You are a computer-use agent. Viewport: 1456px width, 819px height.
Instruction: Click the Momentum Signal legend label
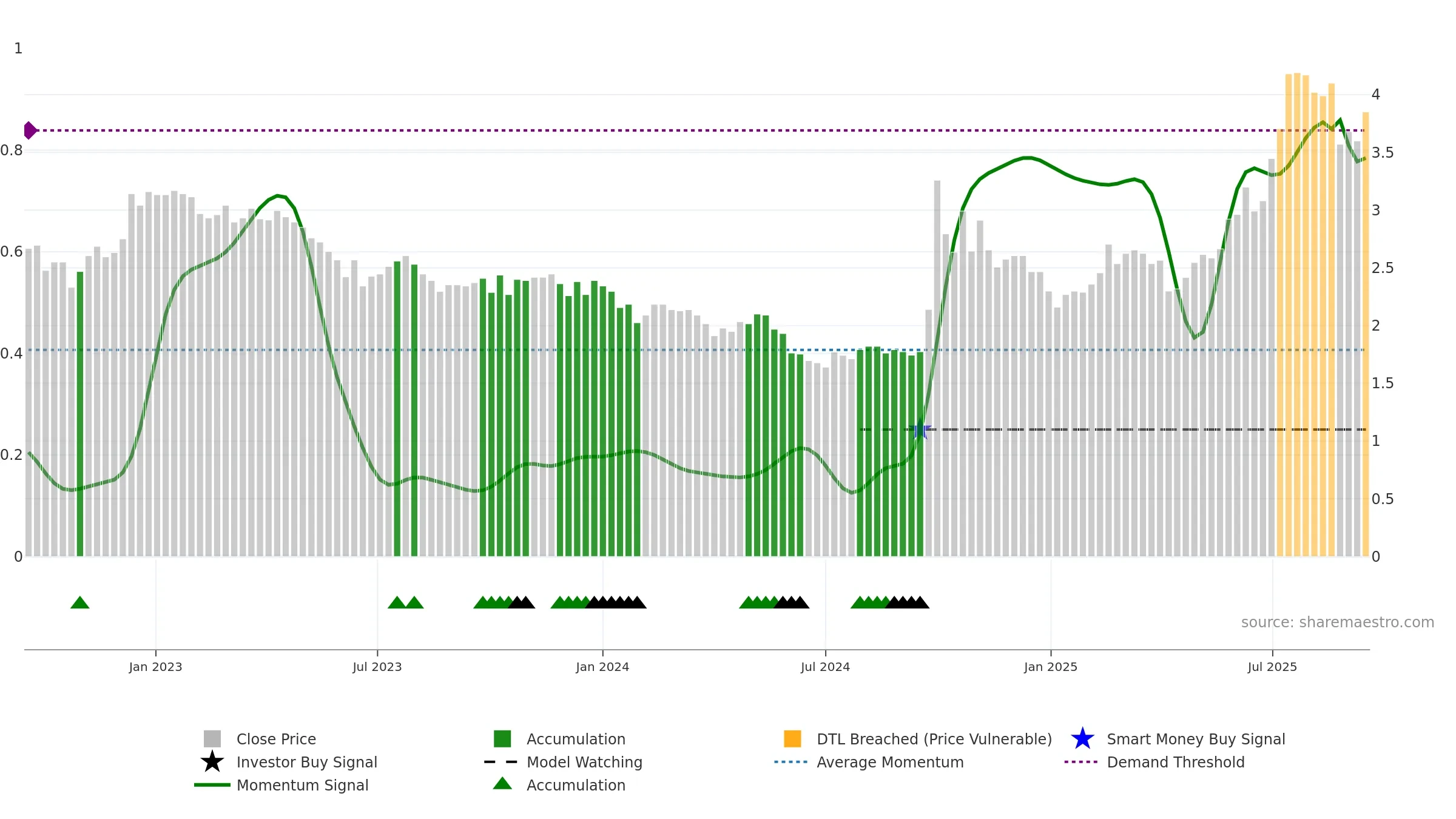(x=303, y=785)
